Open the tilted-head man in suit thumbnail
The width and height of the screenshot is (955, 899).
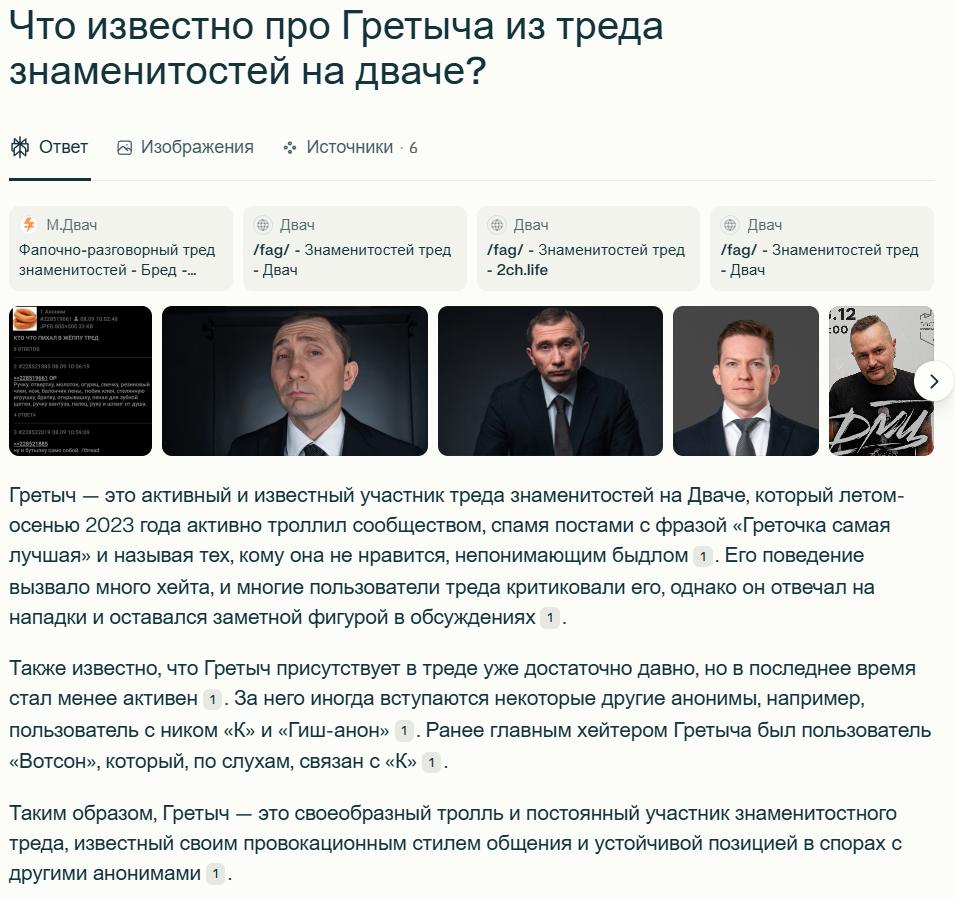click(x=295, y=381)
